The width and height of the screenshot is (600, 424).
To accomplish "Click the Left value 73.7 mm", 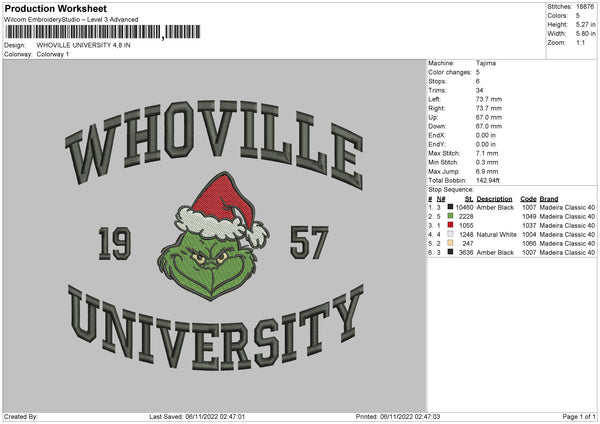I will [489, 99].
